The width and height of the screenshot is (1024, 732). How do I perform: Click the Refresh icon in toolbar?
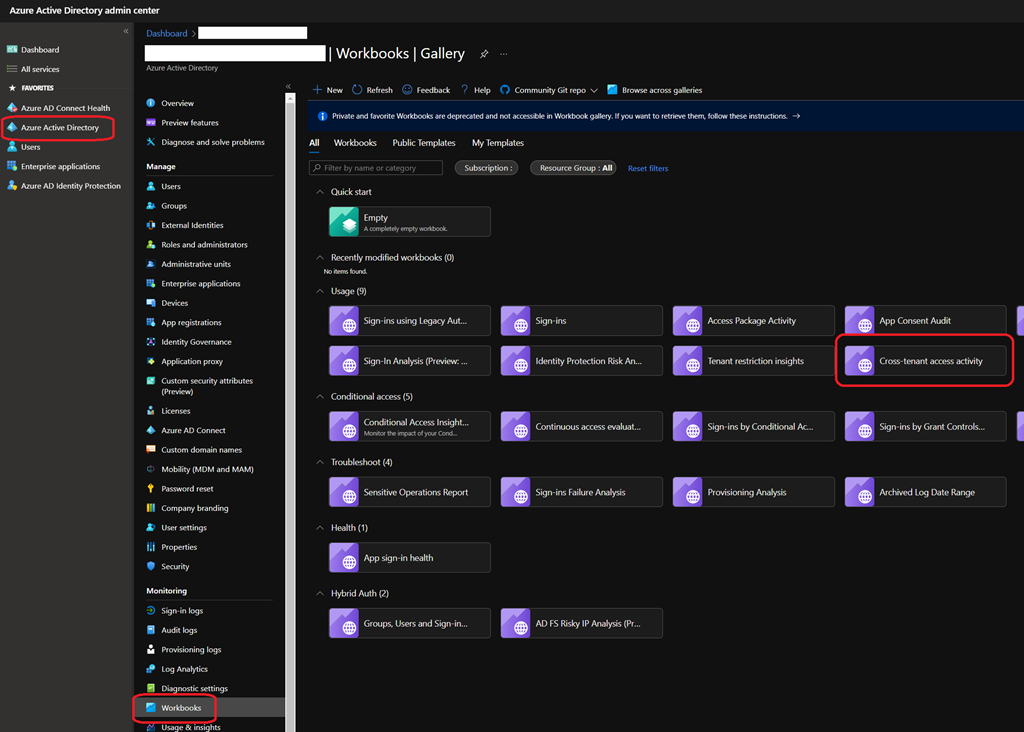[x=357, y=90]
